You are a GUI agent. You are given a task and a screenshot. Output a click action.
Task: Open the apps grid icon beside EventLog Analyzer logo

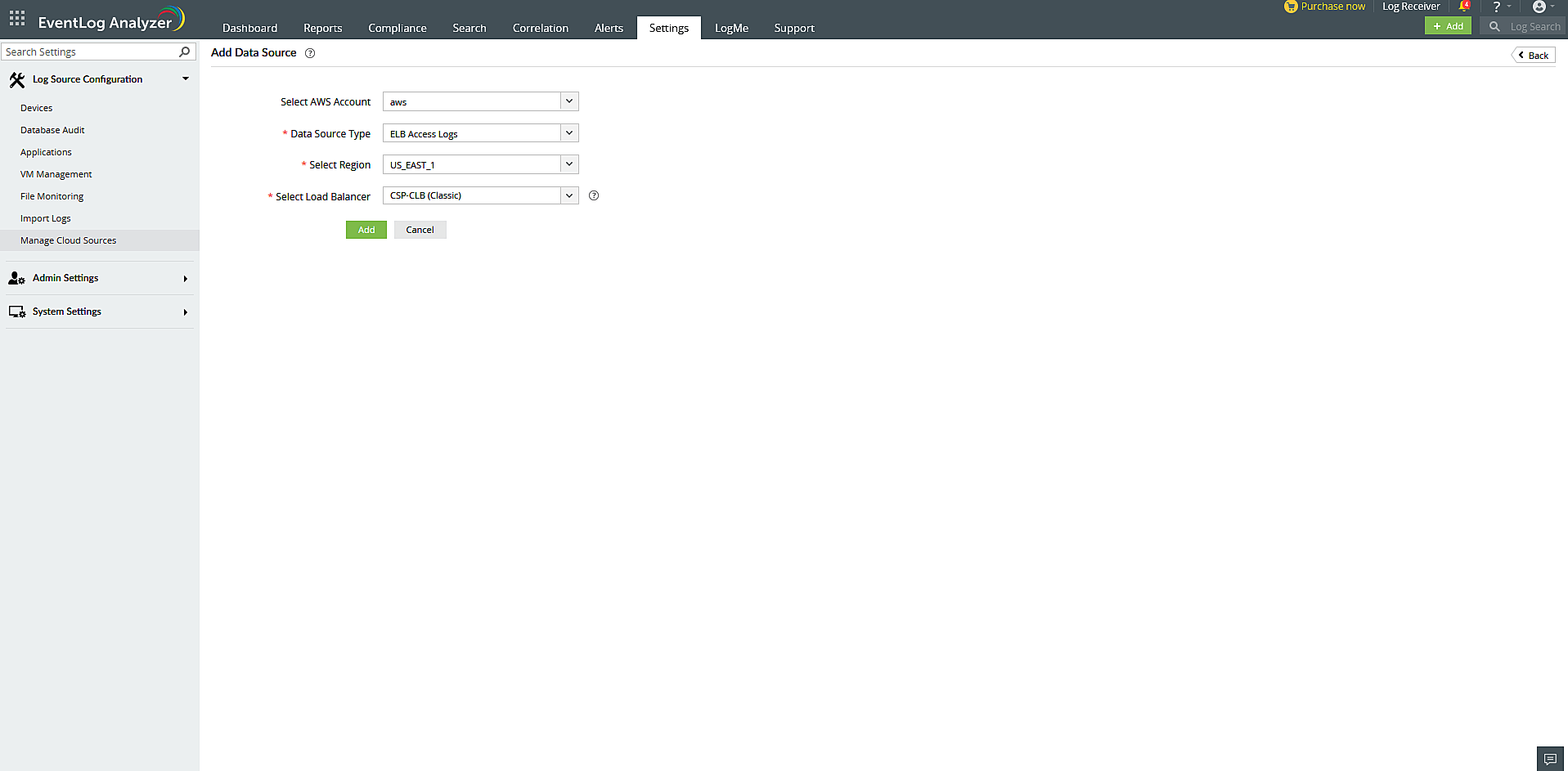pyautogui.click(x=16, y=18)
